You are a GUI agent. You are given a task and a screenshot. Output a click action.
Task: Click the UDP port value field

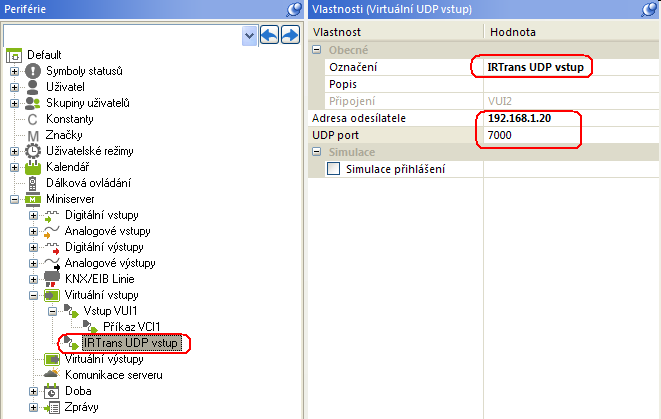point(565,135)
